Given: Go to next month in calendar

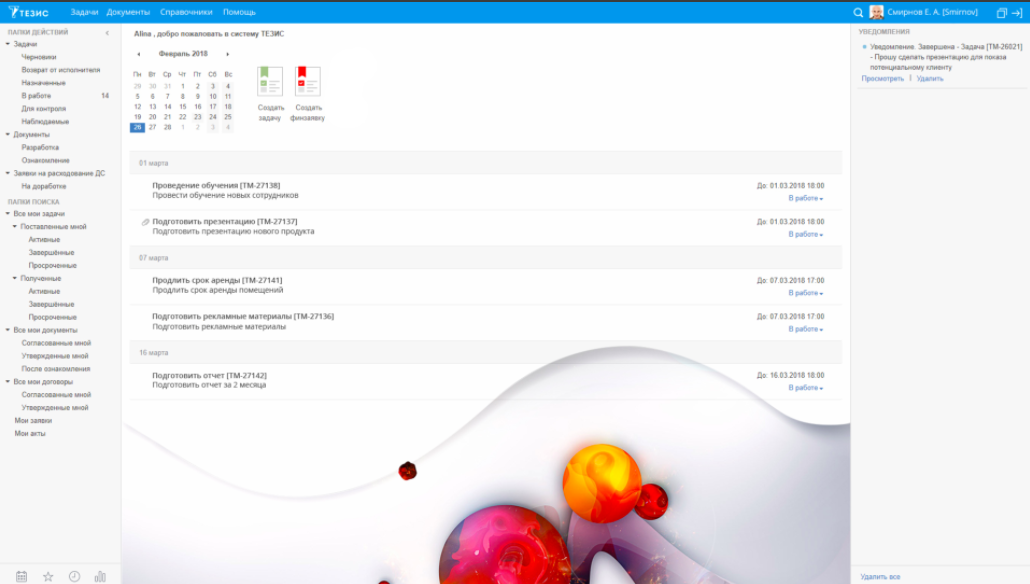Looking at the screenshot, I should 227,54.
